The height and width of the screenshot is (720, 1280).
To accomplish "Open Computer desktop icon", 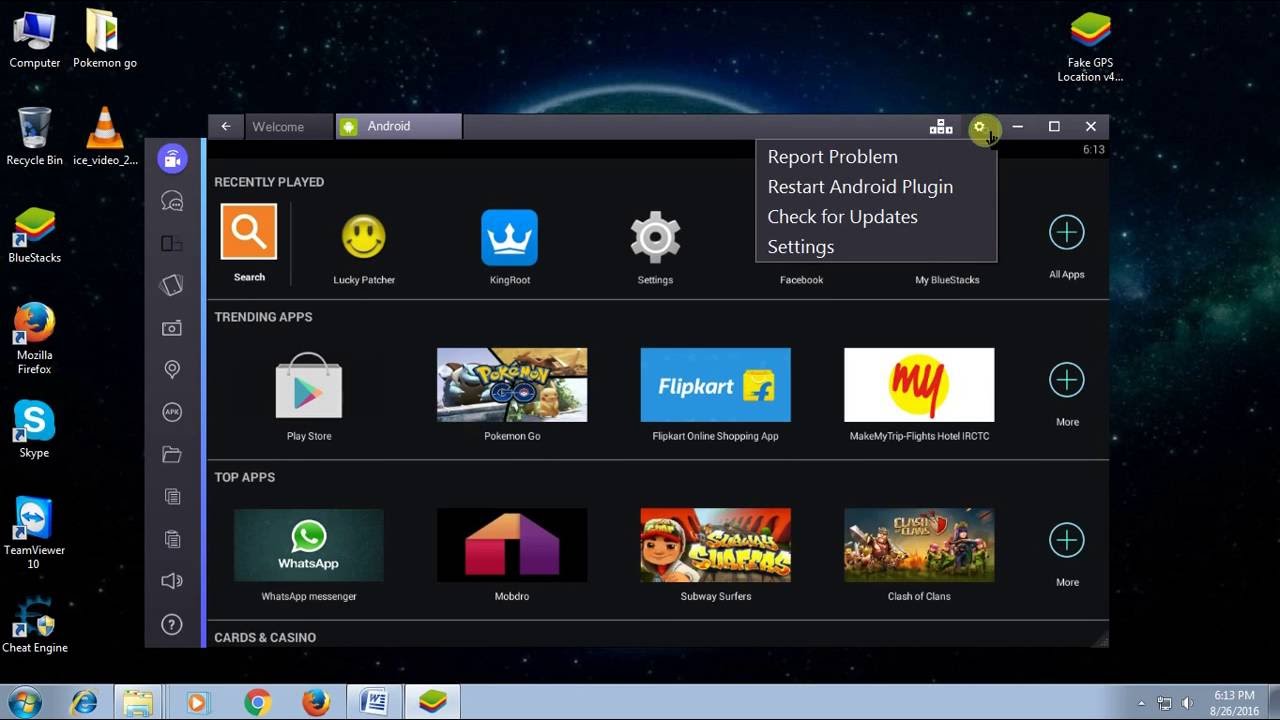I will click(35, 40).
